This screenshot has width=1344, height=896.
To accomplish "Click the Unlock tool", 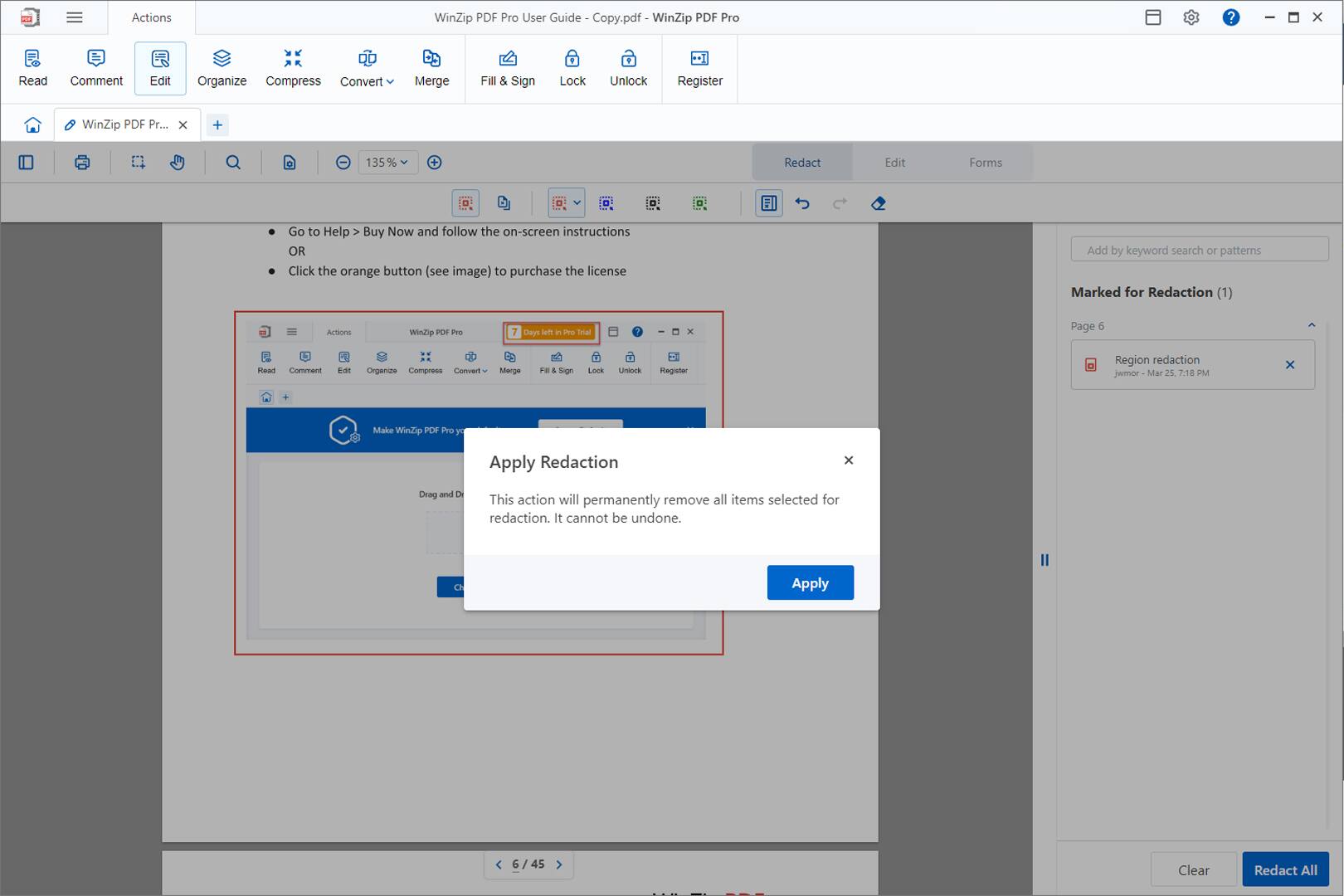I will (x=628, y=68).
